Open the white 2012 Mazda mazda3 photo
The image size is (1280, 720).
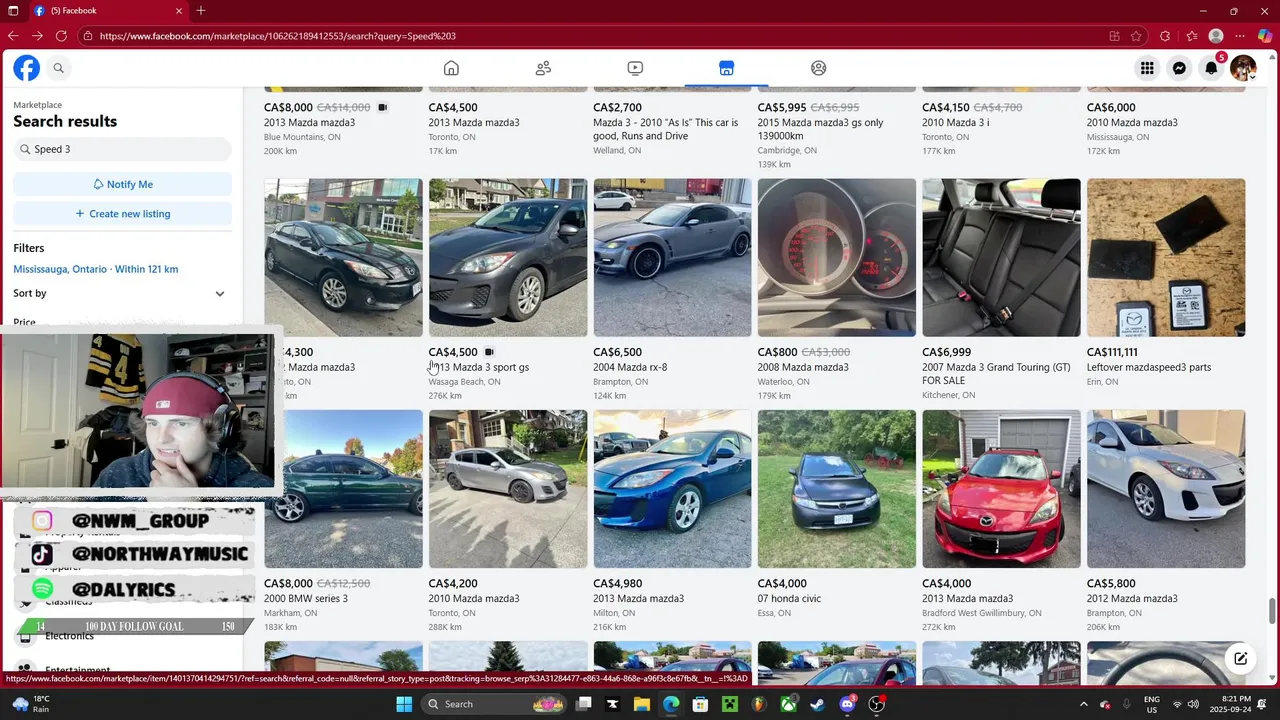[1166, 489]
